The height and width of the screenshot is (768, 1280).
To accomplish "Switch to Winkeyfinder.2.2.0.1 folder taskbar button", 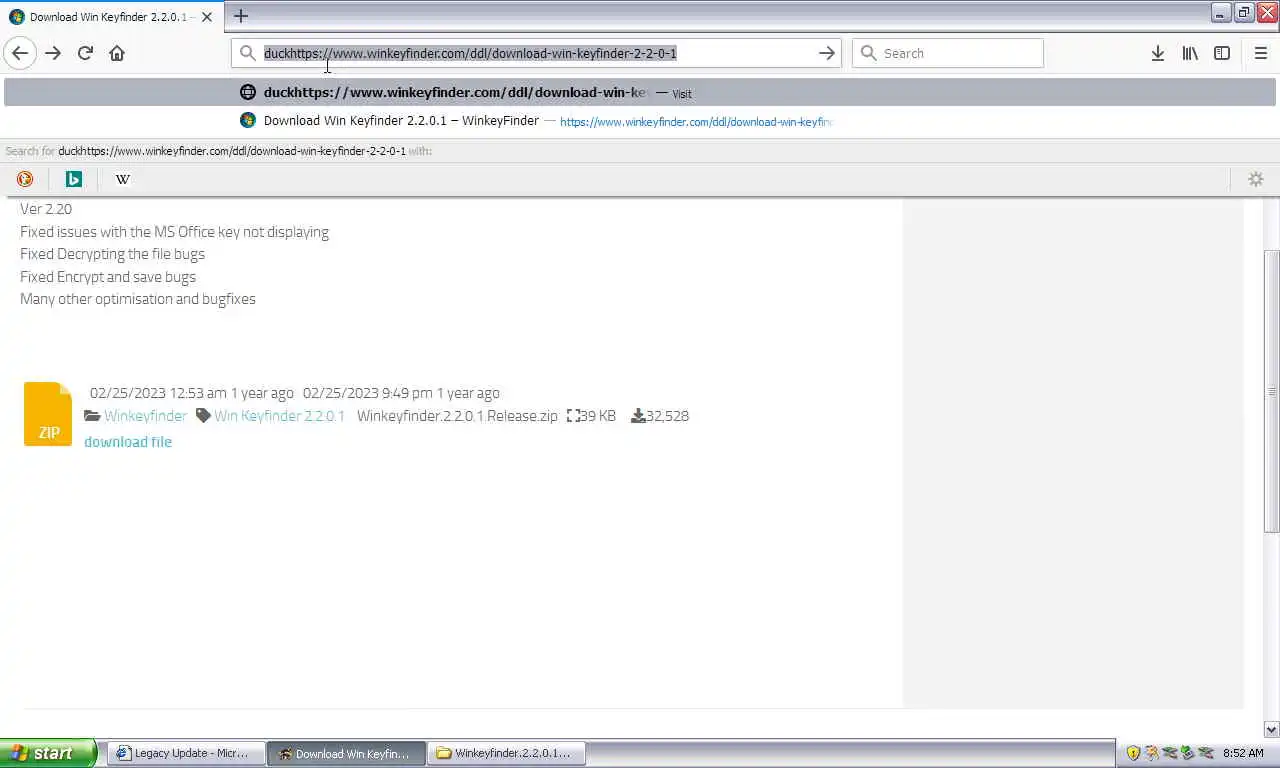I will tap(507, 753).
